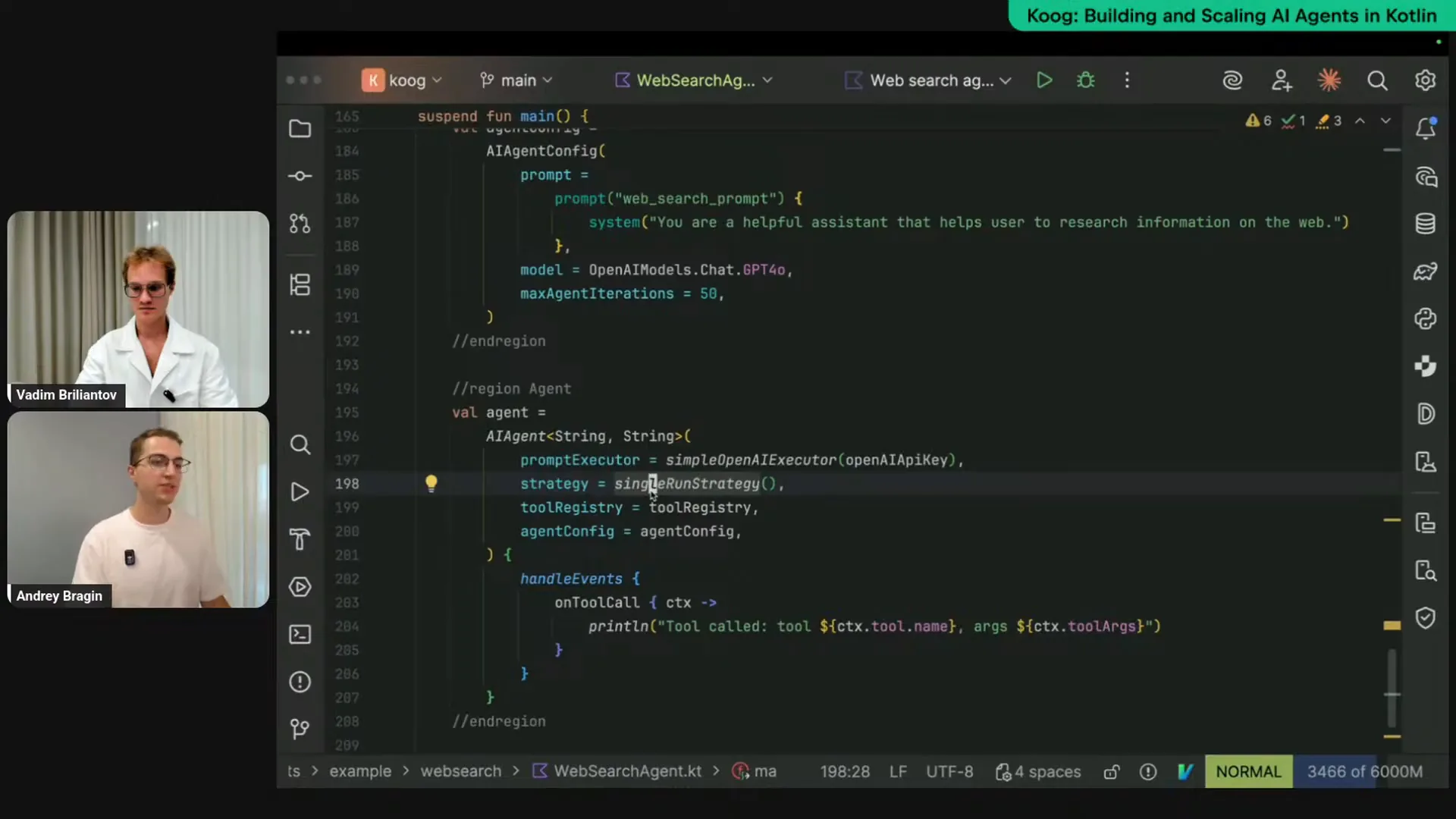The width and height of the screenshot is (1456, 819).
Task: Toggle read-only lock icon in status bar
Action: coord(1112,772)
